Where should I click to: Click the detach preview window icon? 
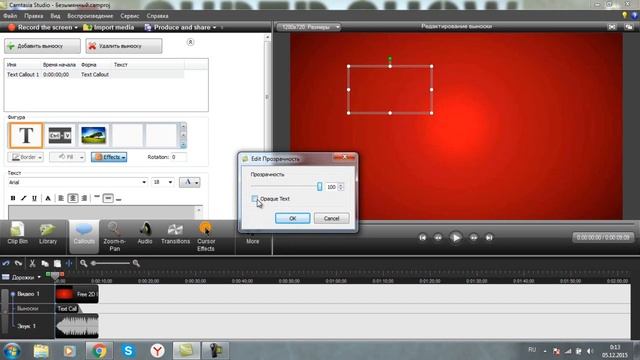click(x=629, y=27)
